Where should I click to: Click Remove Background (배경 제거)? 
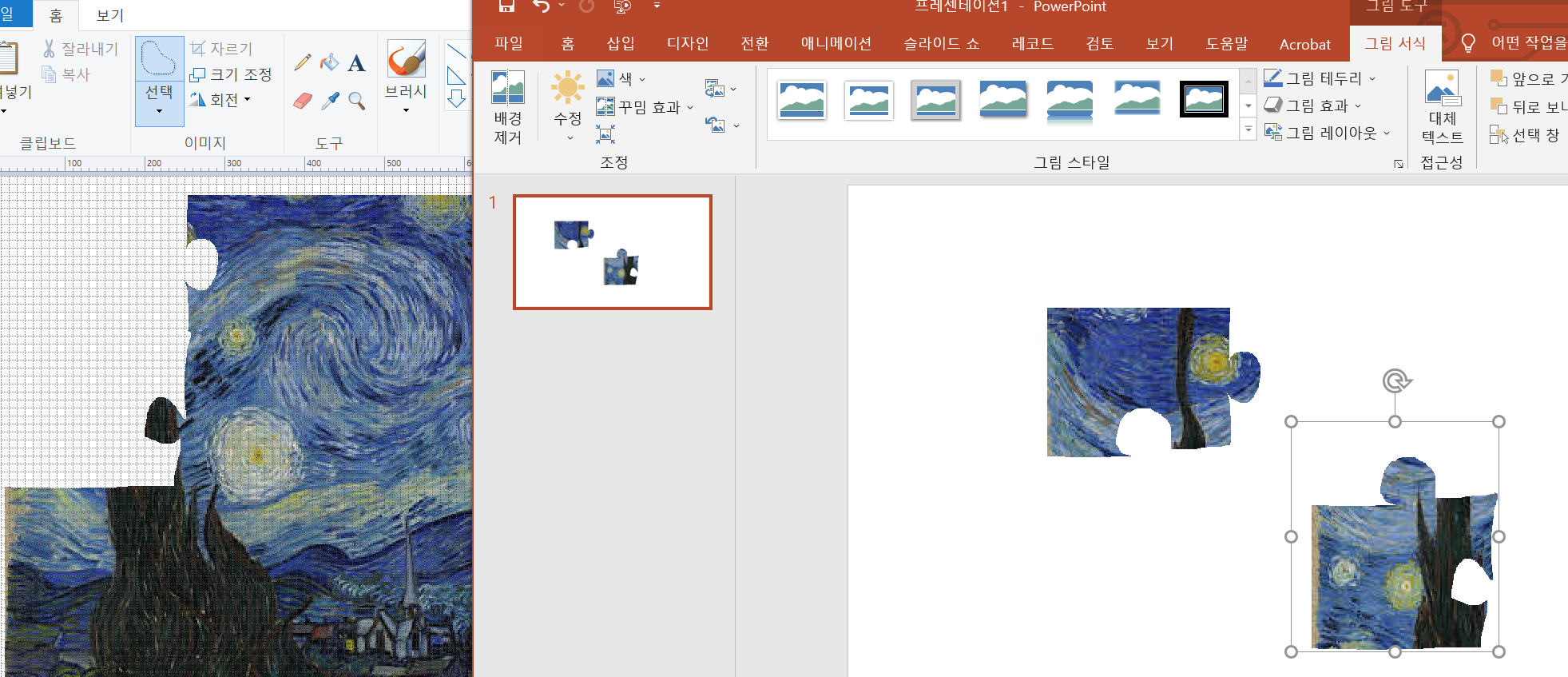click(508, 107)
